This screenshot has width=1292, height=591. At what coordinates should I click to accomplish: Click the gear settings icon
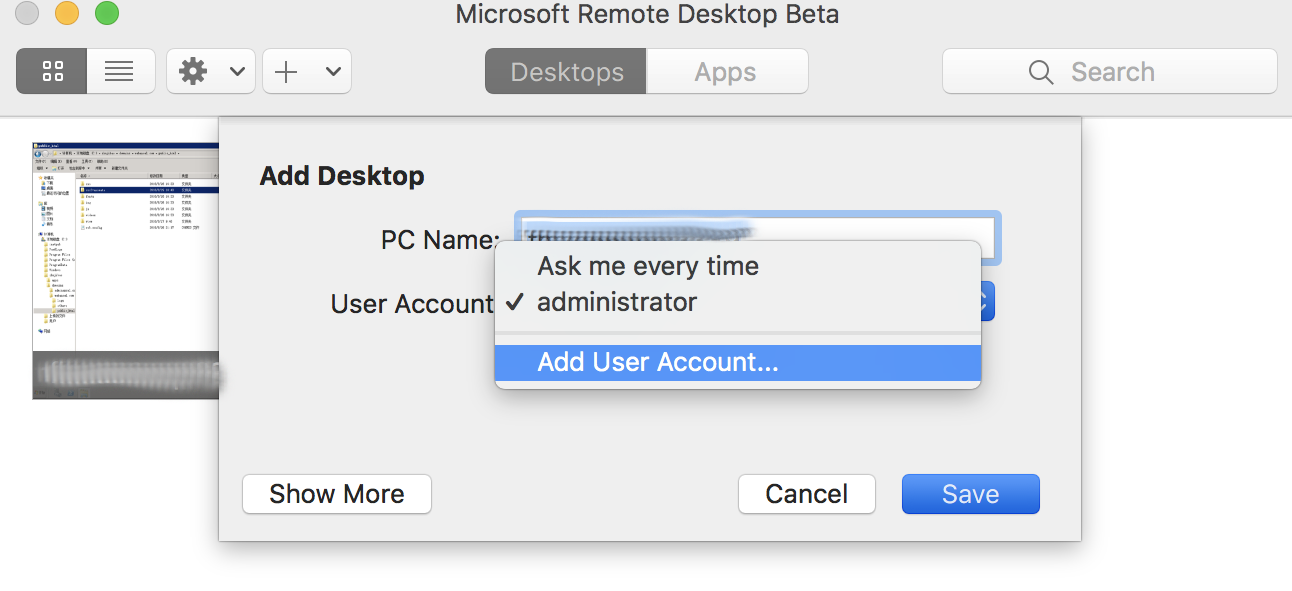[193, 72]
